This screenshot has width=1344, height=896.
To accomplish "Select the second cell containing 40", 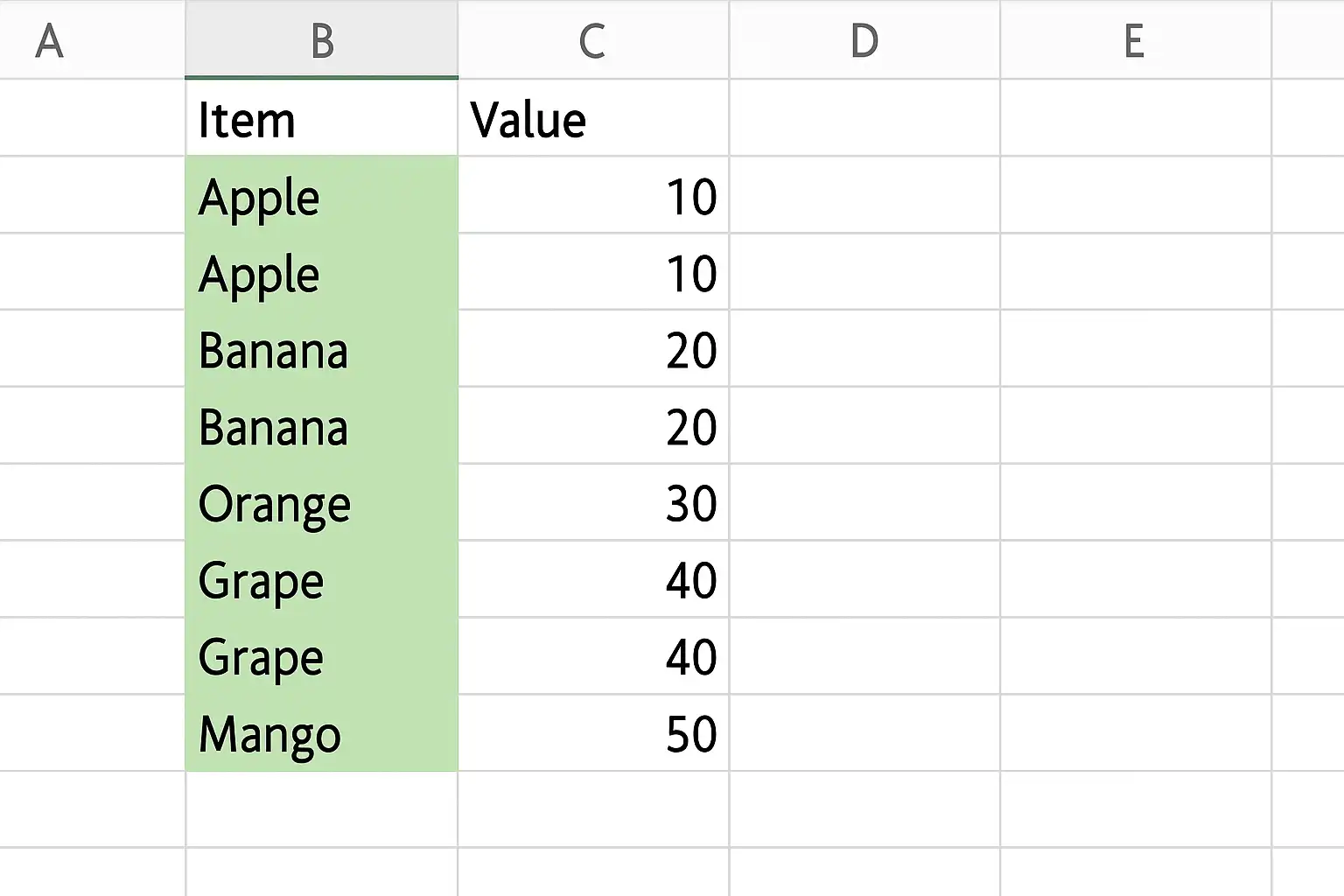I will [593, 656].
